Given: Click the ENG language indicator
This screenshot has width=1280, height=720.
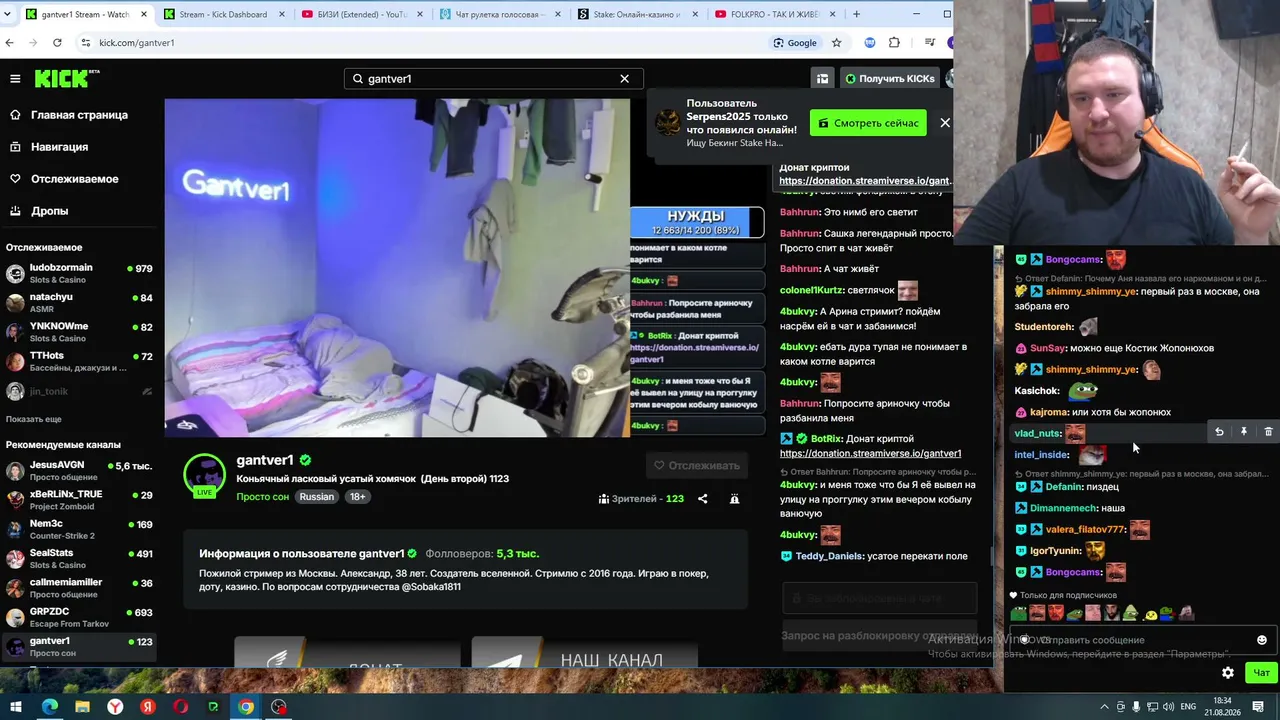Looking at the screenshot, I should coord(1188,707).
